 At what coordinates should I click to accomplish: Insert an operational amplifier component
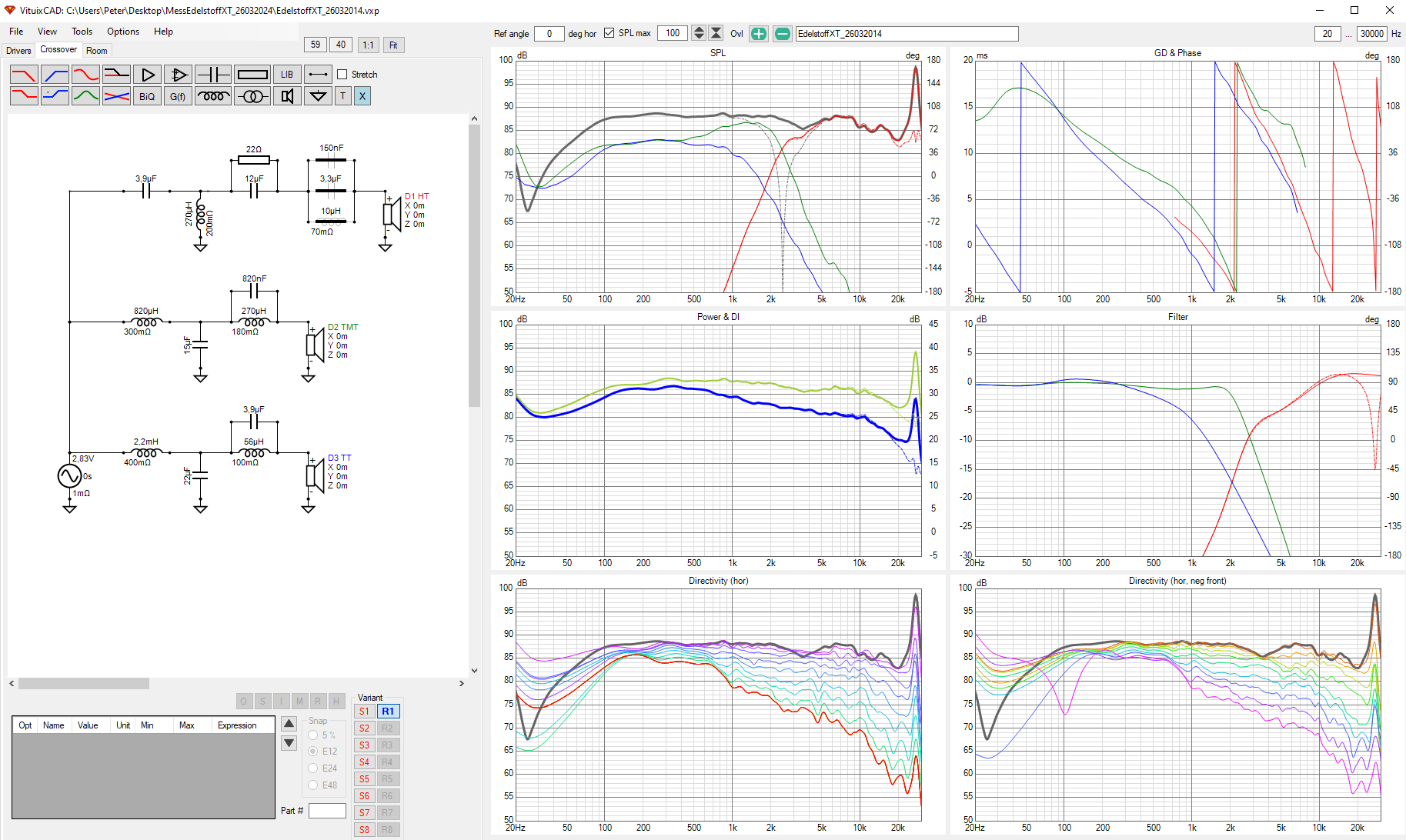pos(178,75)
